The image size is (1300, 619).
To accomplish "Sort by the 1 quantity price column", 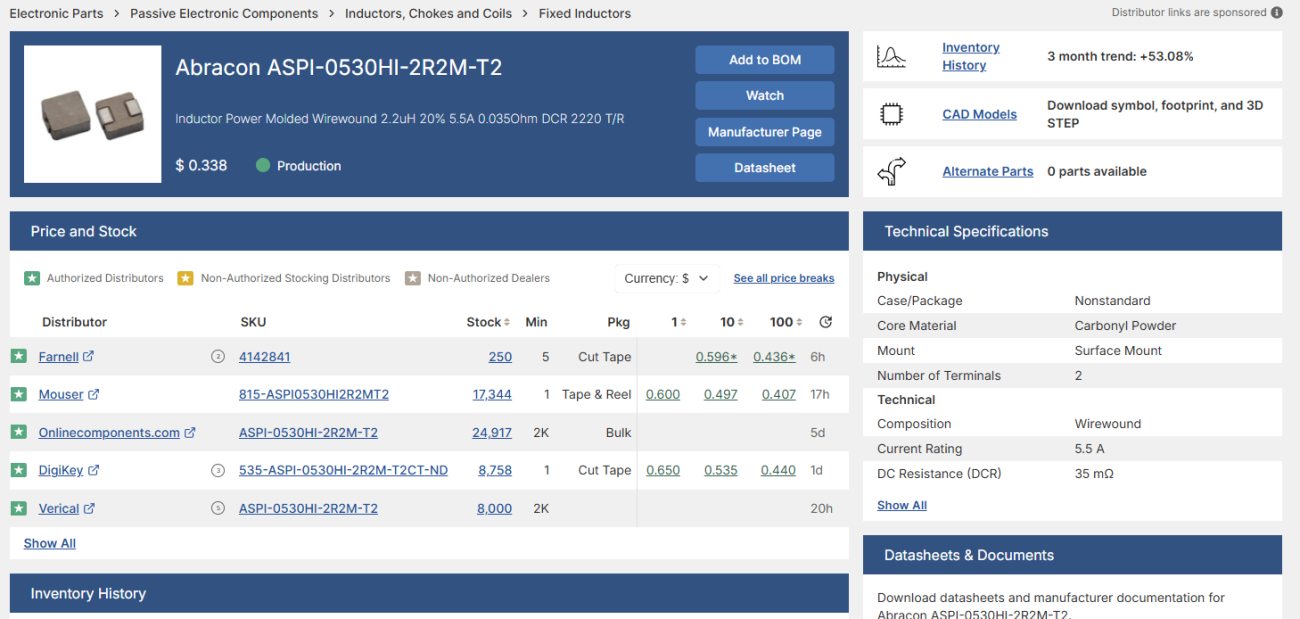I will point(679,322).
